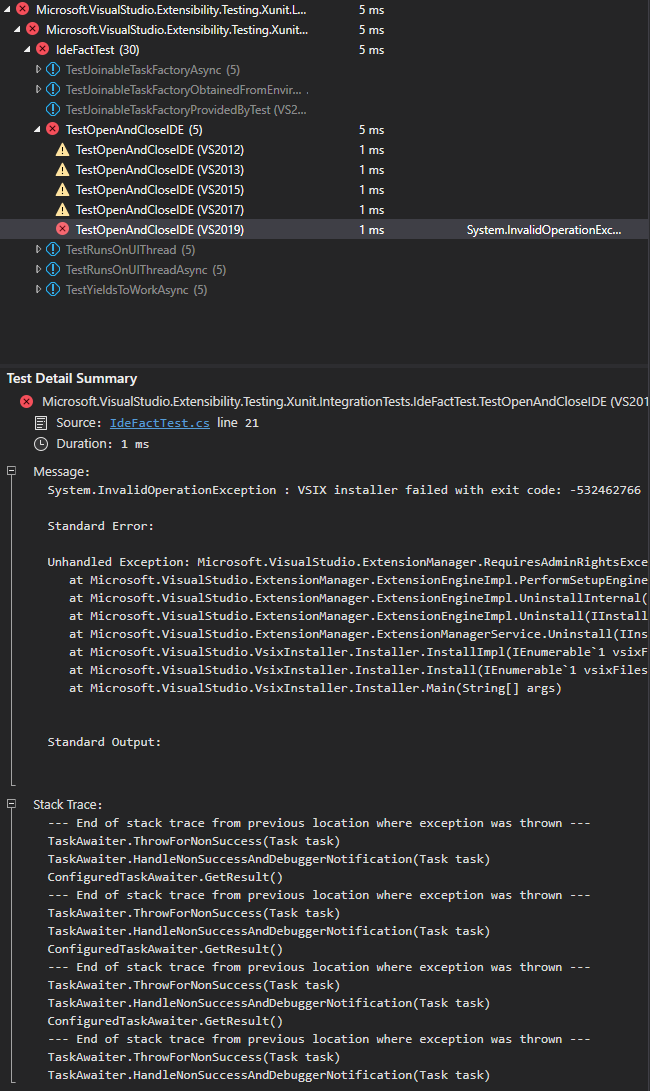Click the Test Detail Summary heading
This screenshot has height=1091, width=650.
72,379
